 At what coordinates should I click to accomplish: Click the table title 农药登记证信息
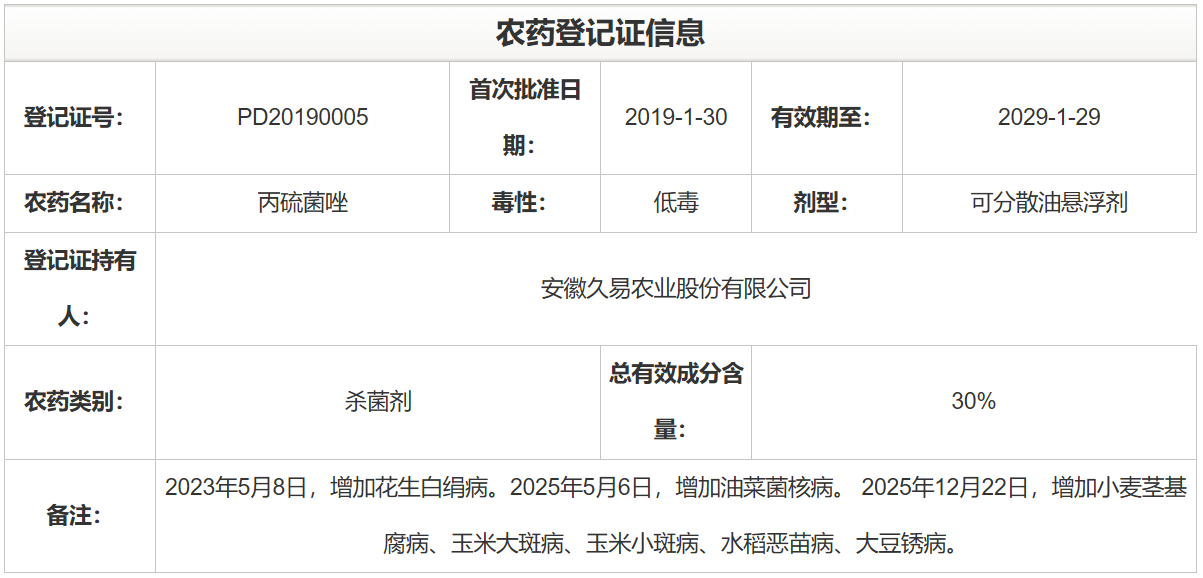pyautogui.click(x=601, y=33)
